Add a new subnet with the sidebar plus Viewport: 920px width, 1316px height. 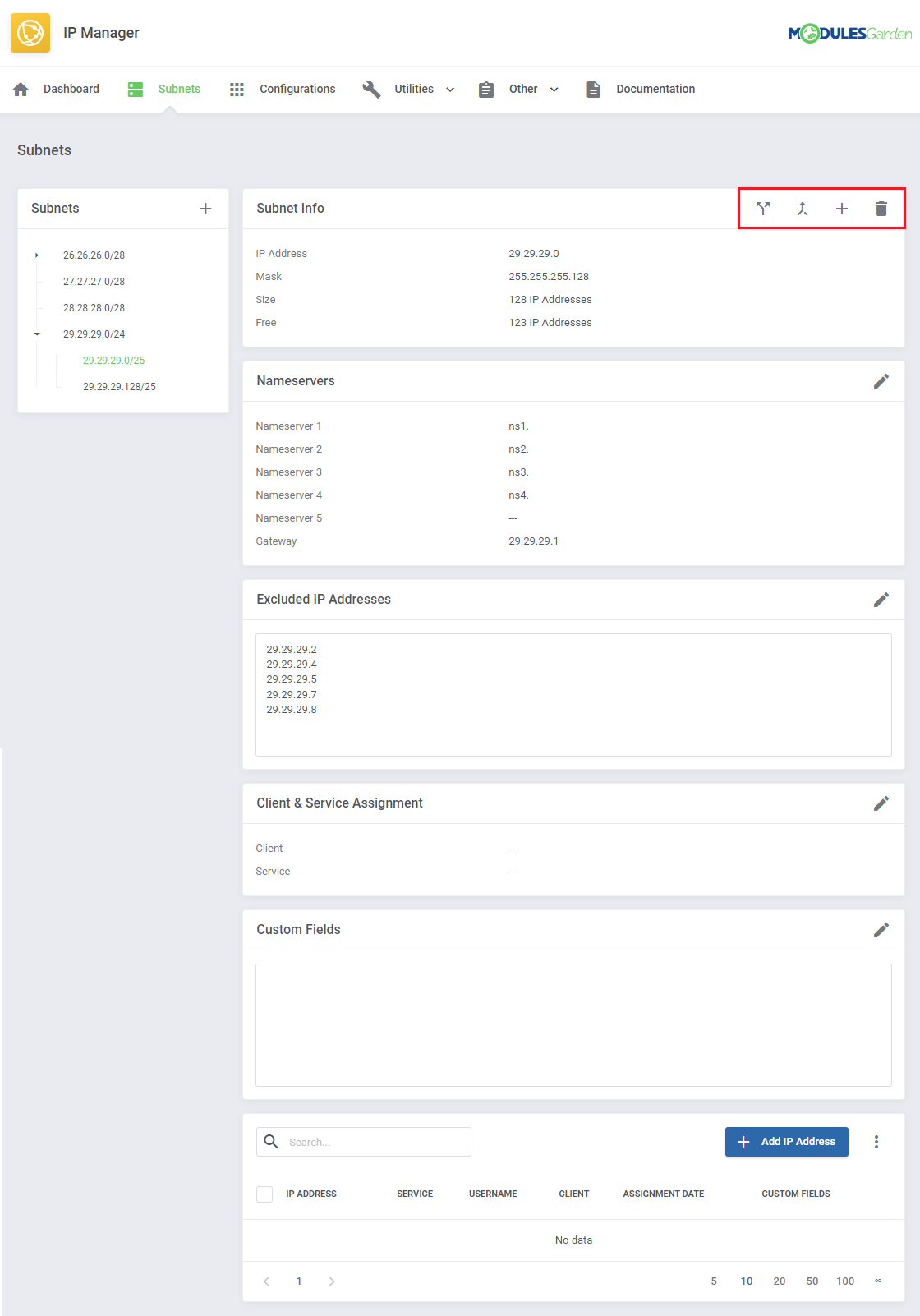tap(205, 209)
